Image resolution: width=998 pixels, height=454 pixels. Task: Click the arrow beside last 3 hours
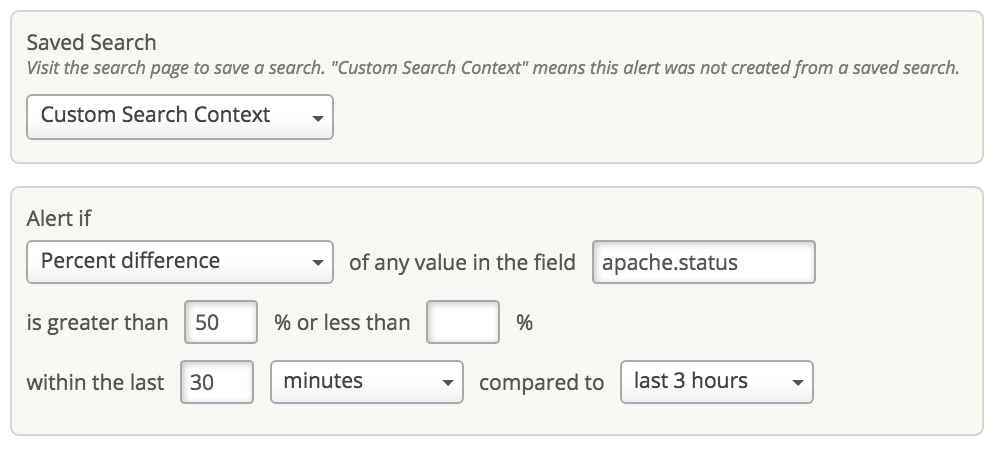[797, 384]
